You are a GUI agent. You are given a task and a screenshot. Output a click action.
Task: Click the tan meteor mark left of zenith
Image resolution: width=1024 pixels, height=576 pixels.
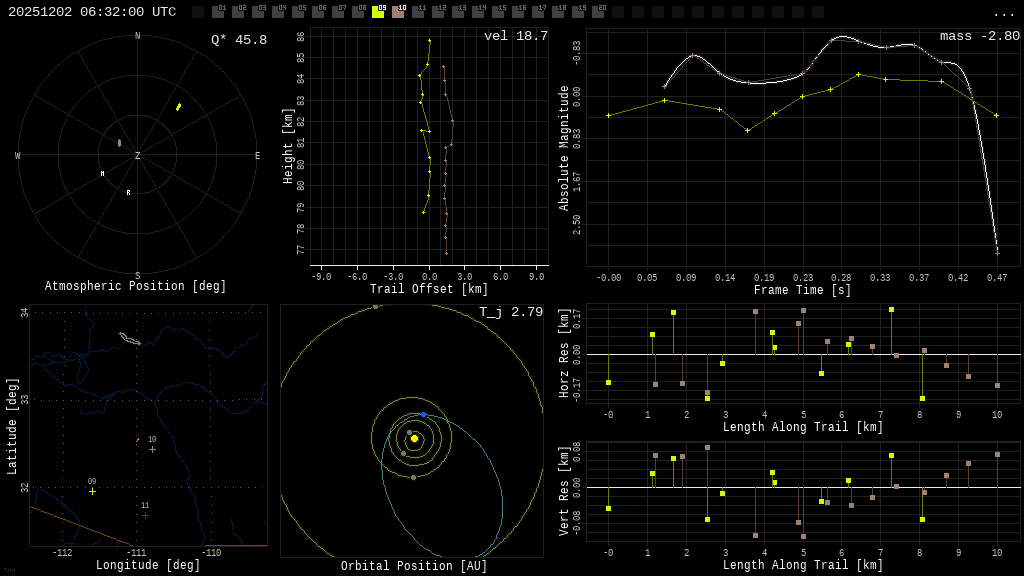pos(119,143)
